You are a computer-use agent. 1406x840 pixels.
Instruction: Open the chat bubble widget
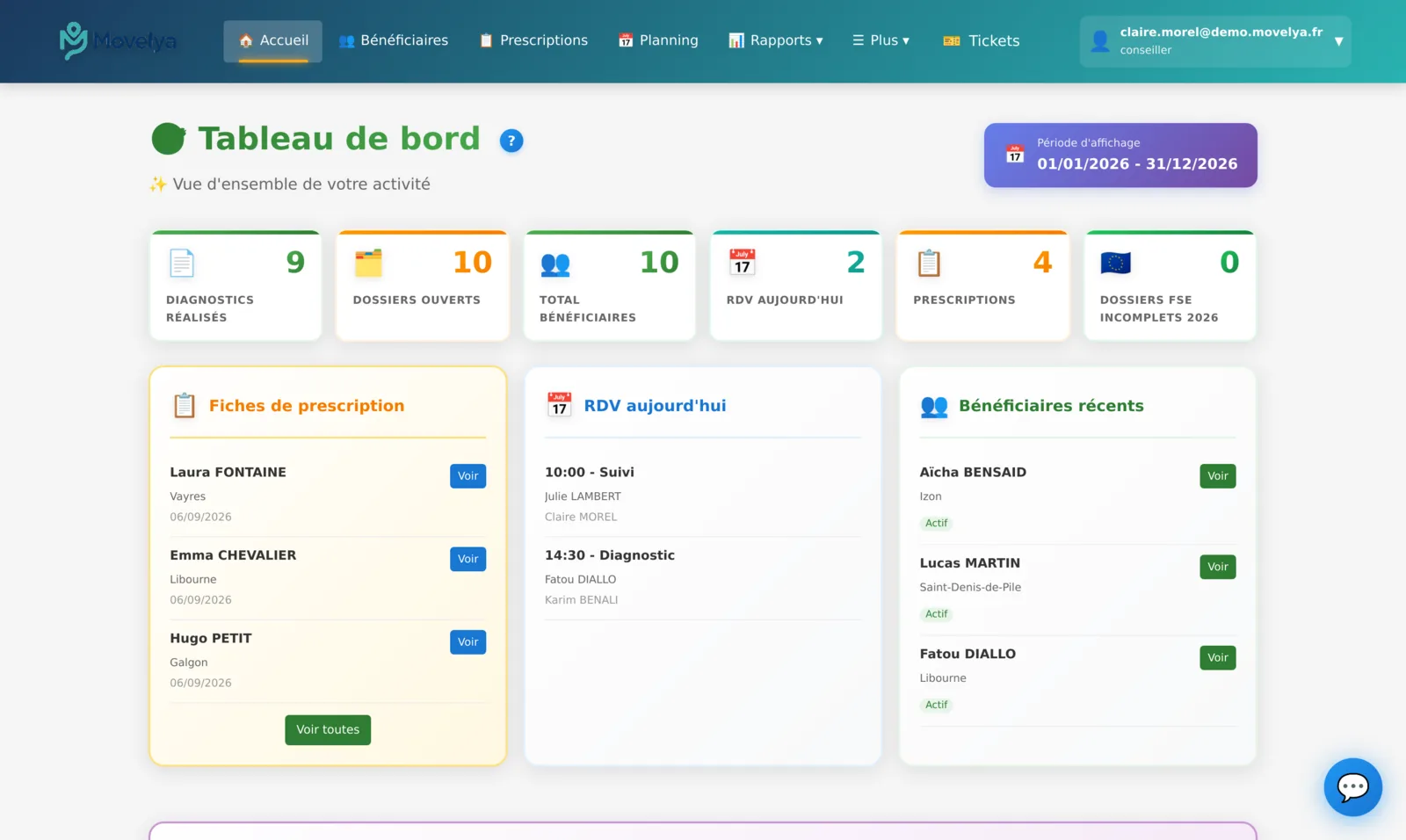[x=1352, y=786]
